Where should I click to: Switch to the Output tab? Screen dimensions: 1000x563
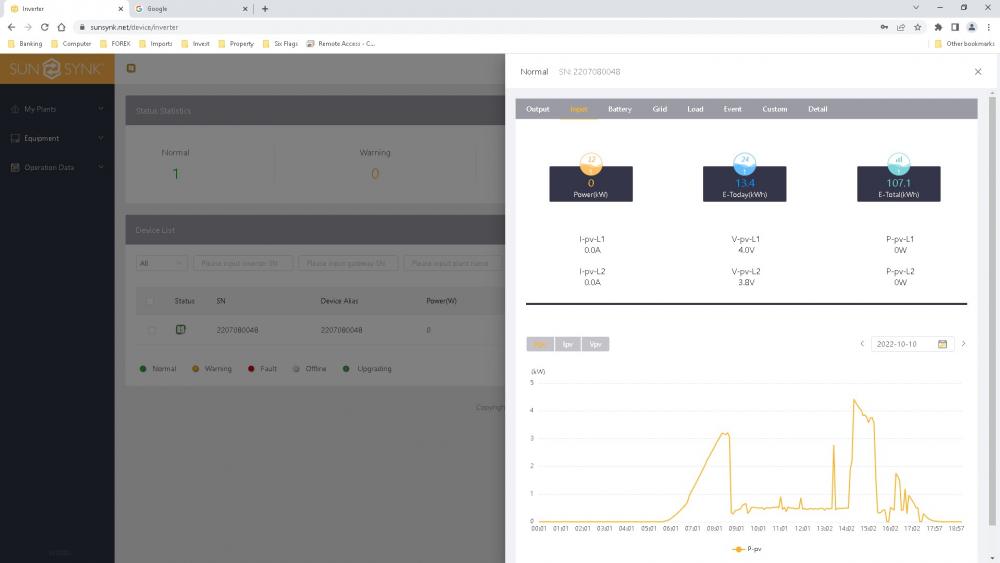(x=538, y=109)
